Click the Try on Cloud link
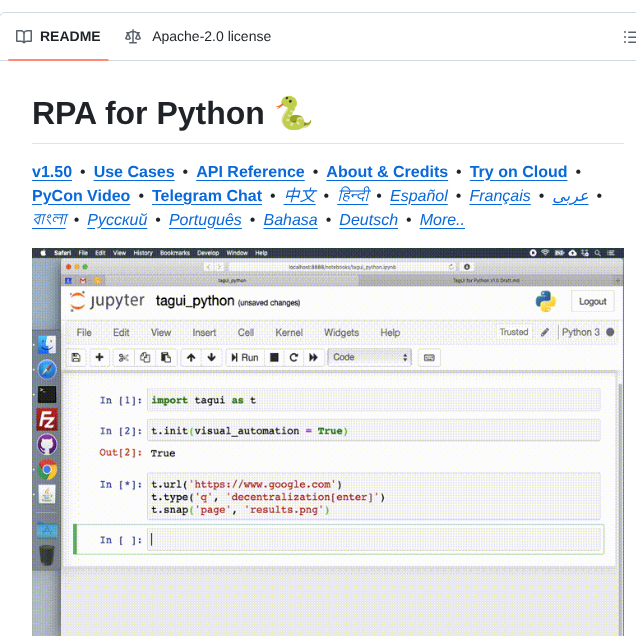The image size is (636, 636). (518, 172)
